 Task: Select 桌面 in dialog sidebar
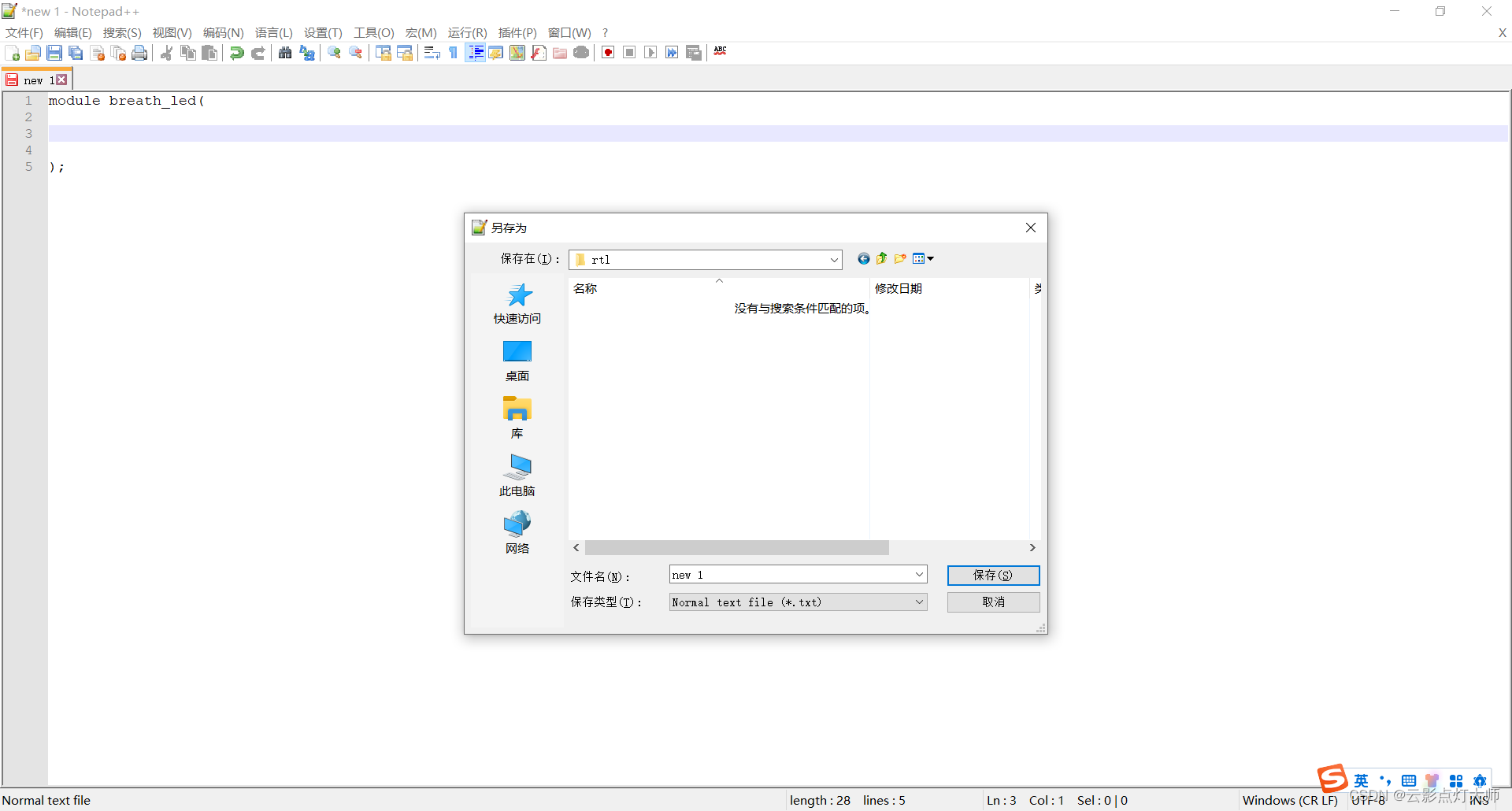coord(517,361)
